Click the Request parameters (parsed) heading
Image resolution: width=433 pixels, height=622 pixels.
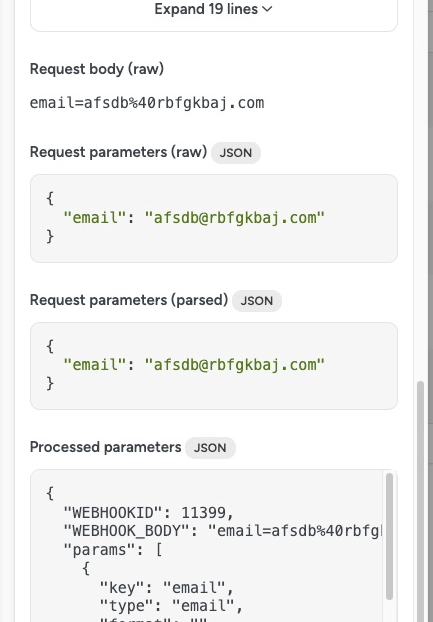click(x=129, y=300)
